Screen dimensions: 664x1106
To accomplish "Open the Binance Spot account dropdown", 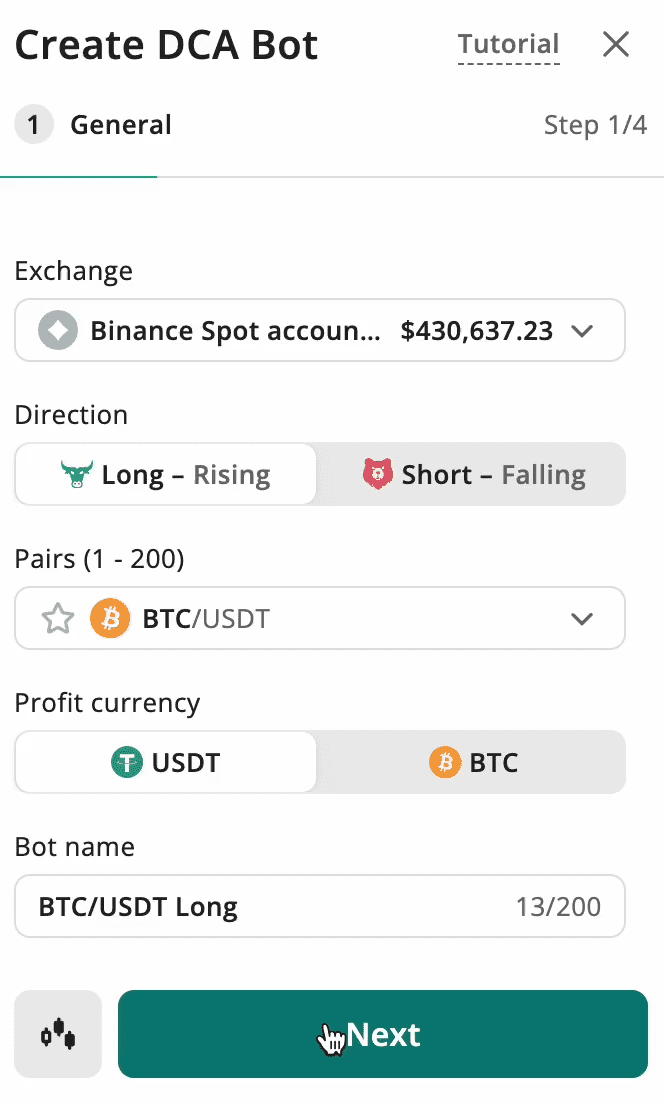I will click(320, 330).
